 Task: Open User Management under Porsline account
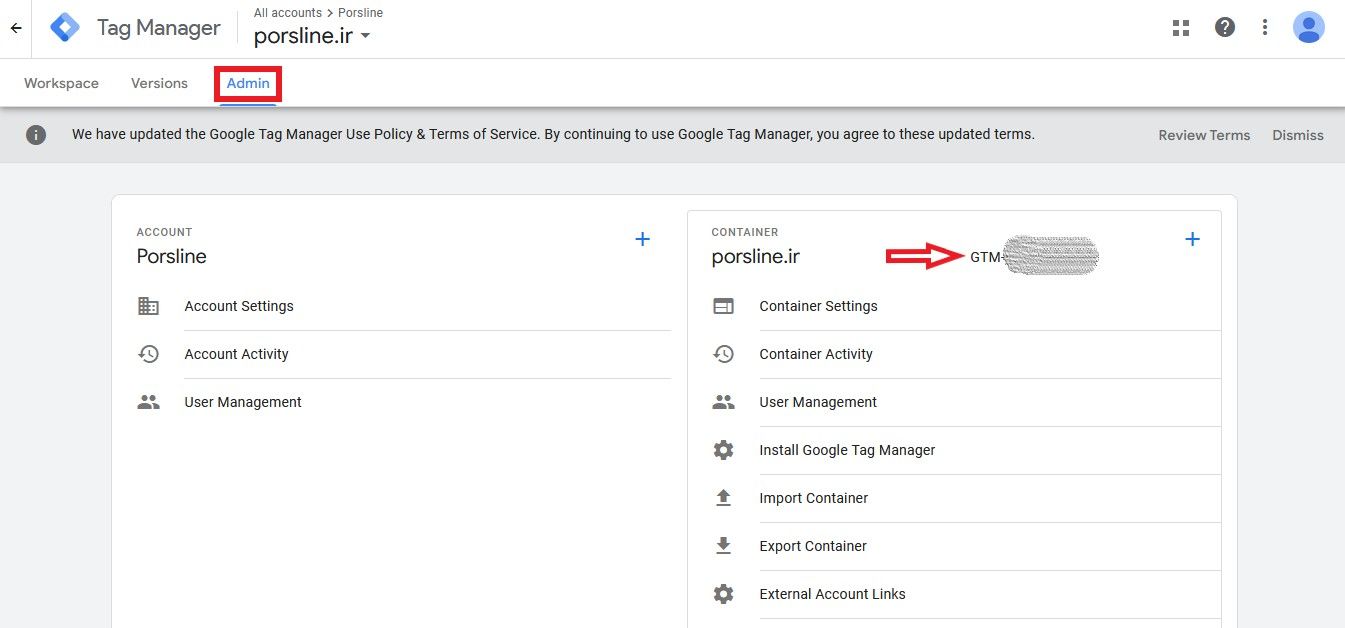point(243,402)
